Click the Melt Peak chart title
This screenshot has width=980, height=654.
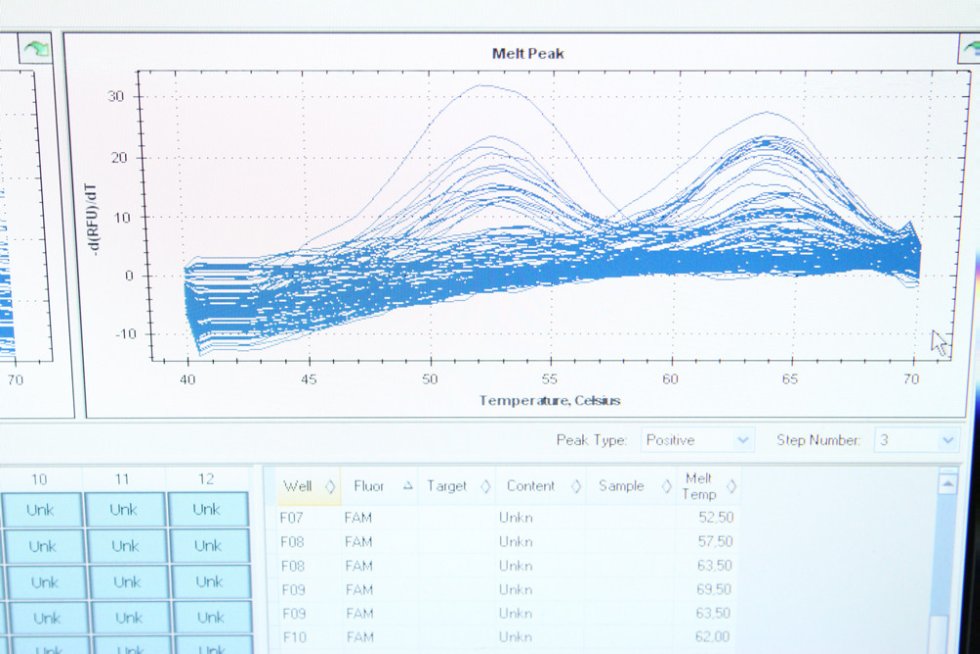(527, 53)
